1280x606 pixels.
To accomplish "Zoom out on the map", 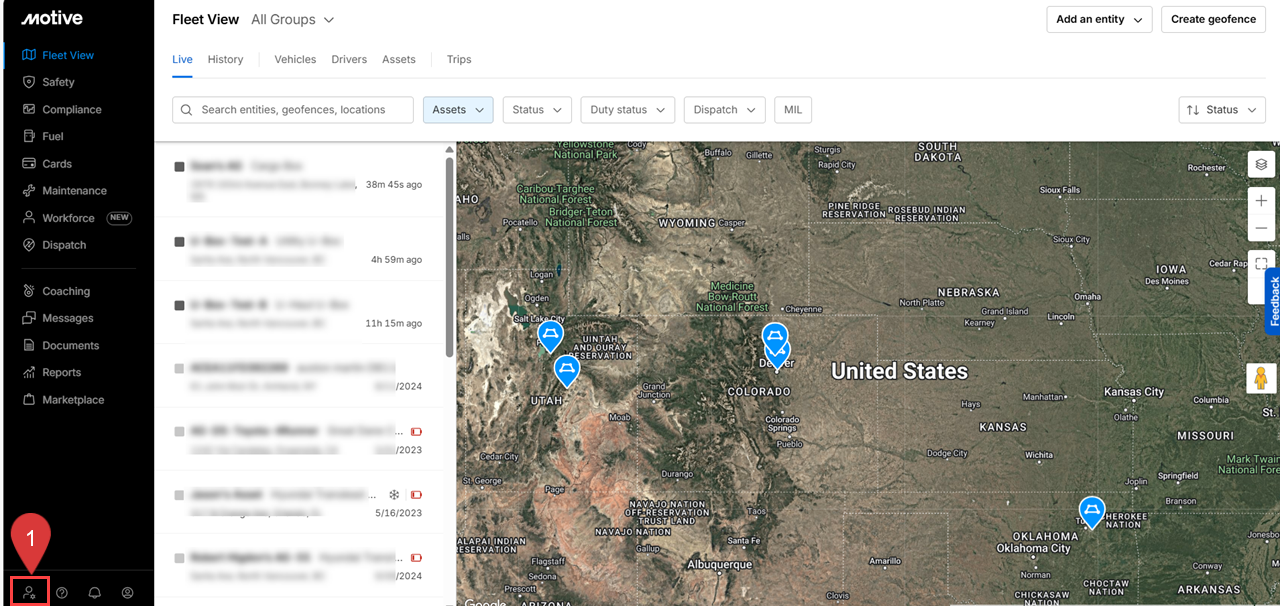I will point(1261,228).
